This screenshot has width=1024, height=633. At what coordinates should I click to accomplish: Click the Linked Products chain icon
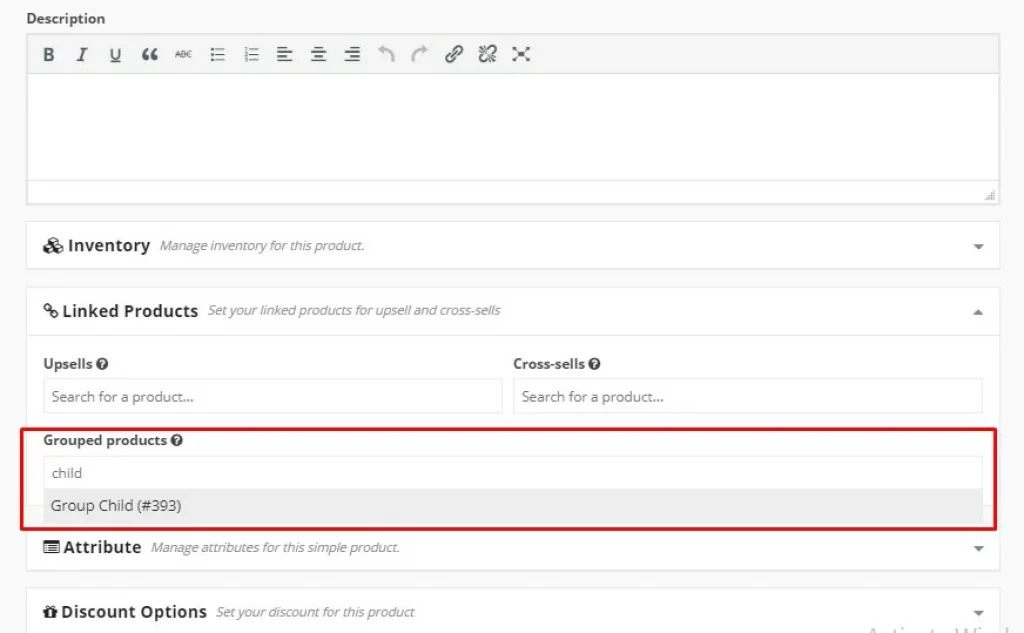point(50,310)
